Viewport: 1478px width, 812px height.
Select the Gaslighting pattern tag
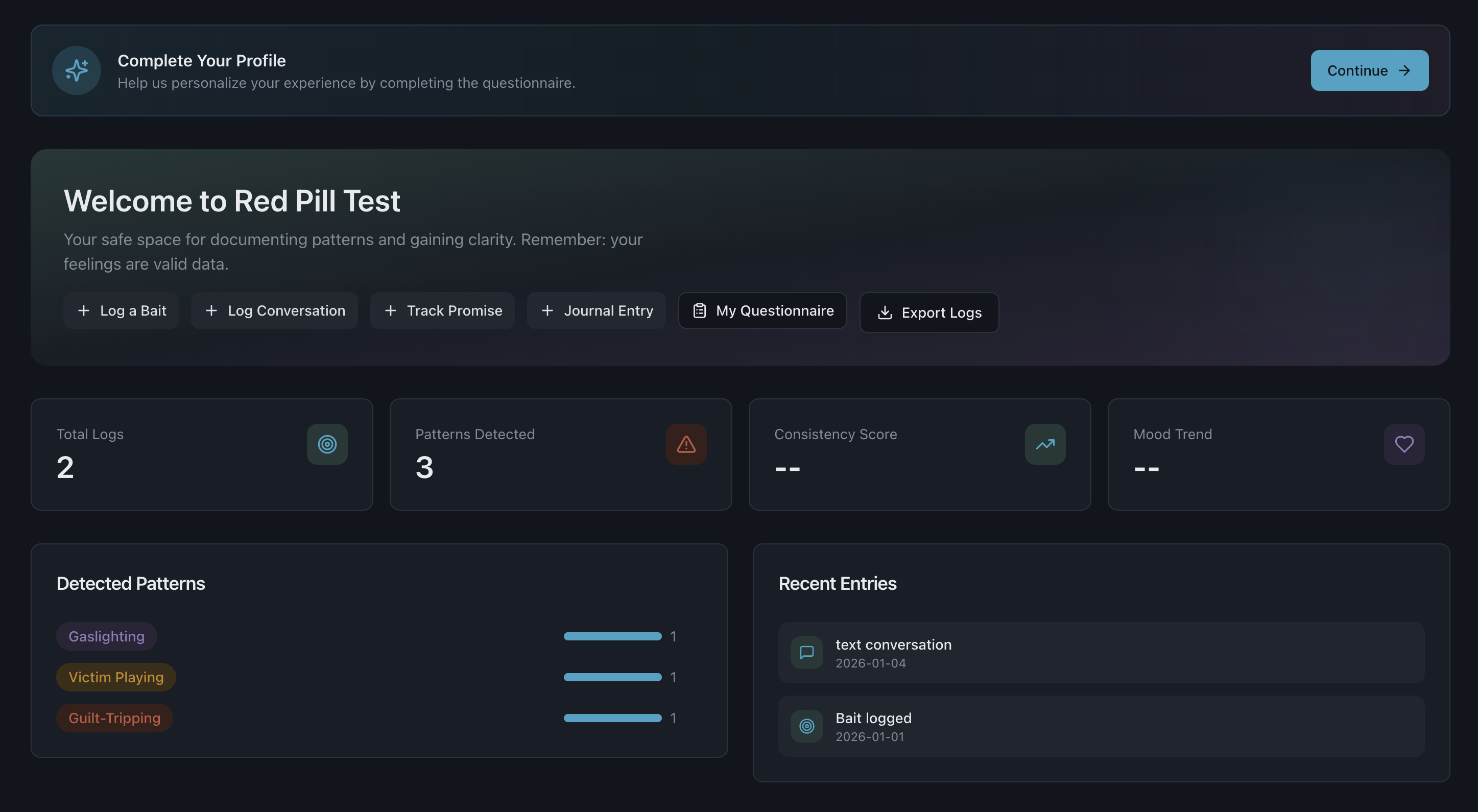(106, 636)
